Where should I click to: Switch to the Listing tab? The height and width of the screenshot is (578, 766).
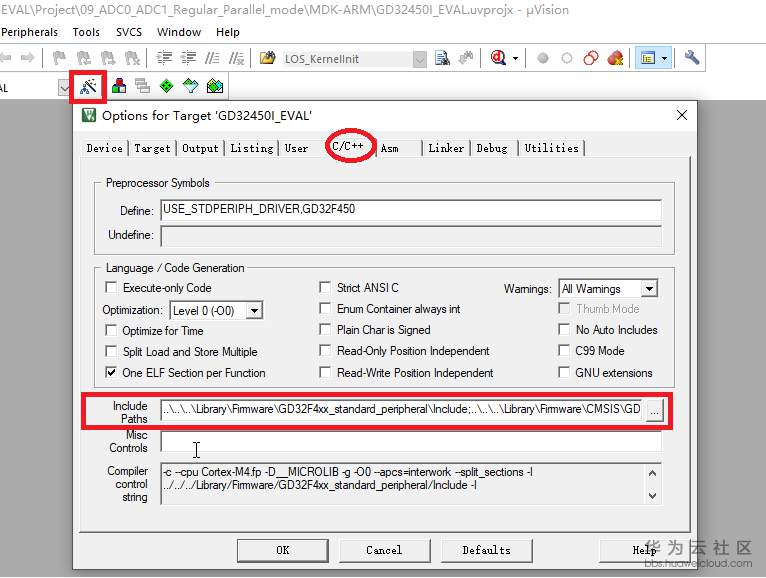[x=252, y=148]
